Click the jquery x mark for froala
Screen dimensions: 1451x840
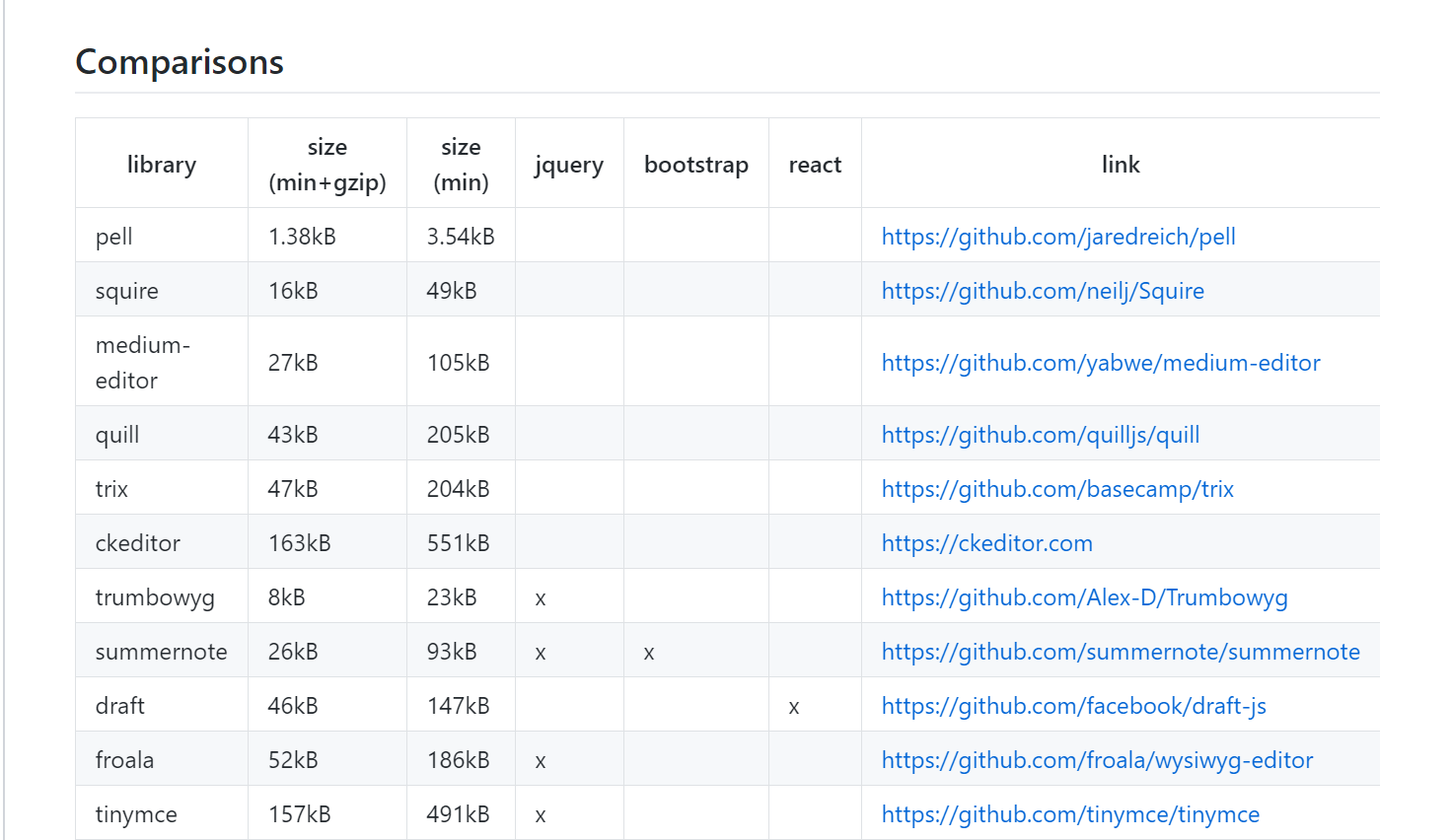(541, 762)
